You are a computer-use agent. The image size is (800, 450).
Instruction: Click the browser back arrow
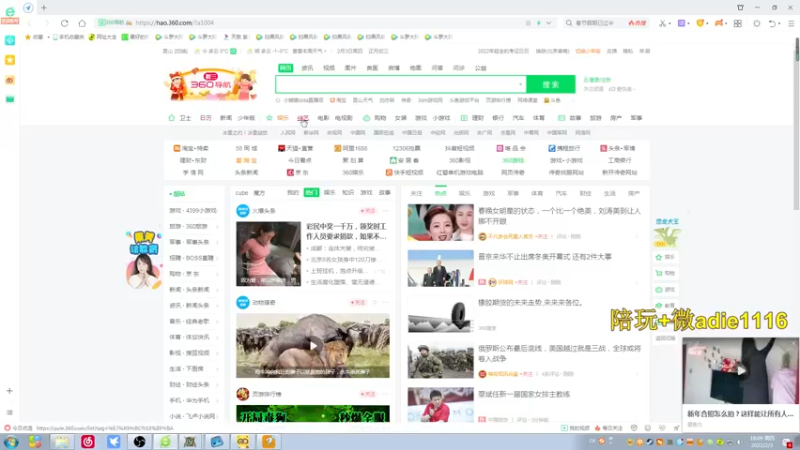29,23
